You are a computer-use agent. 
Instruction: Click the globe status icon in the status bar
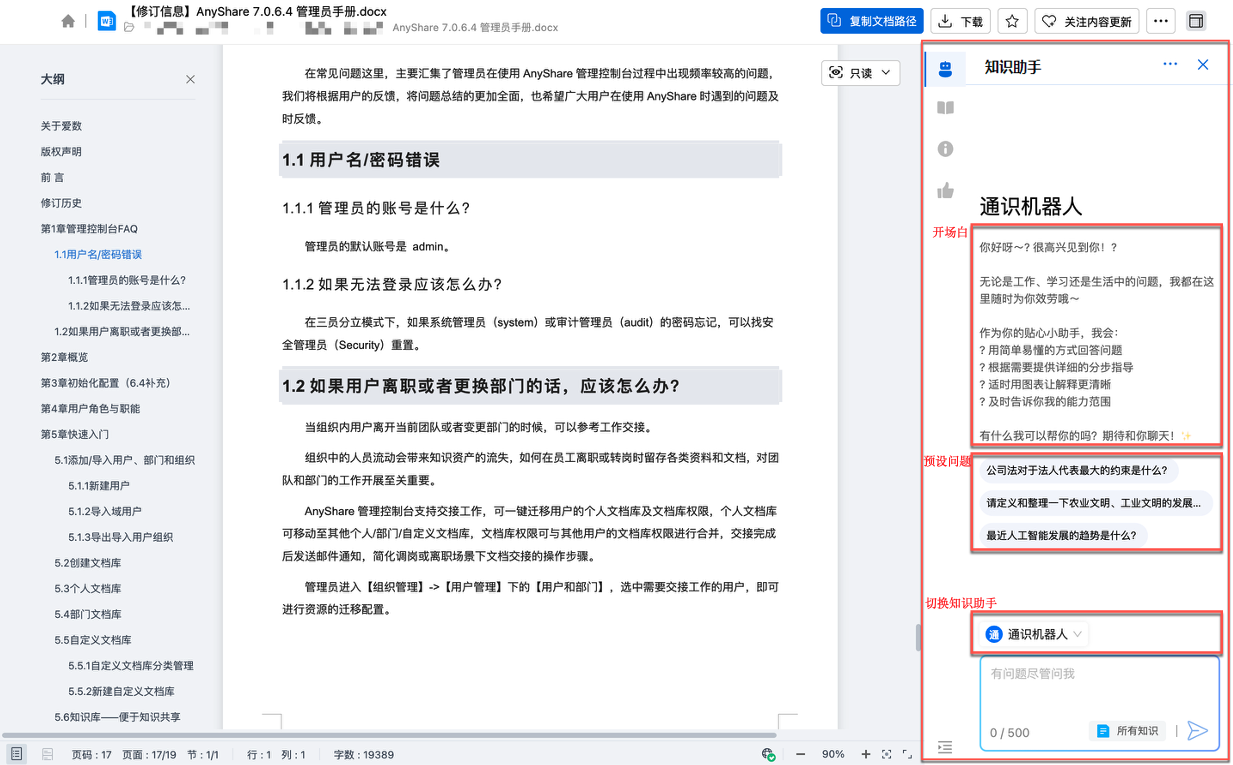click(768, 754)
